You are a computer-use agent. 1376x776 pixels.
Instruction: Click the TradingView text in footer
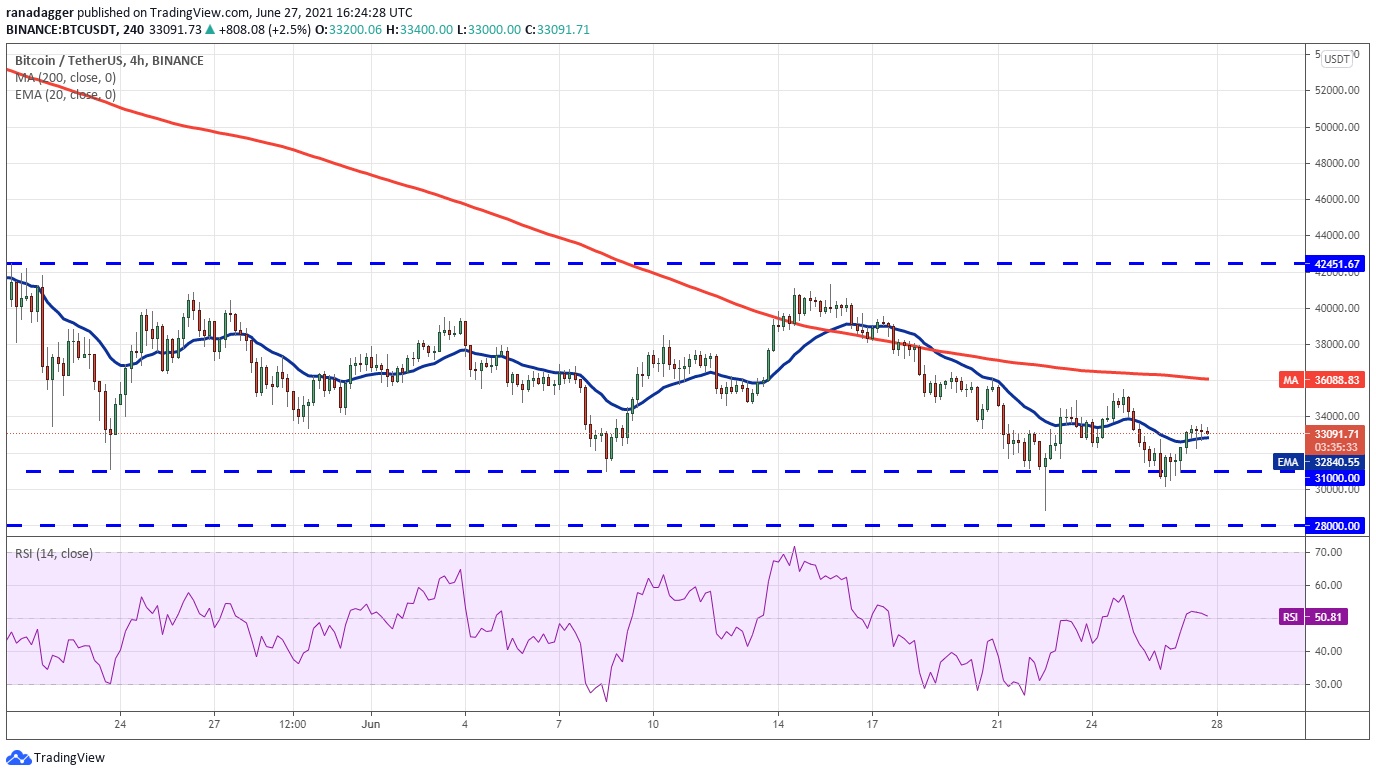point(69,758)
